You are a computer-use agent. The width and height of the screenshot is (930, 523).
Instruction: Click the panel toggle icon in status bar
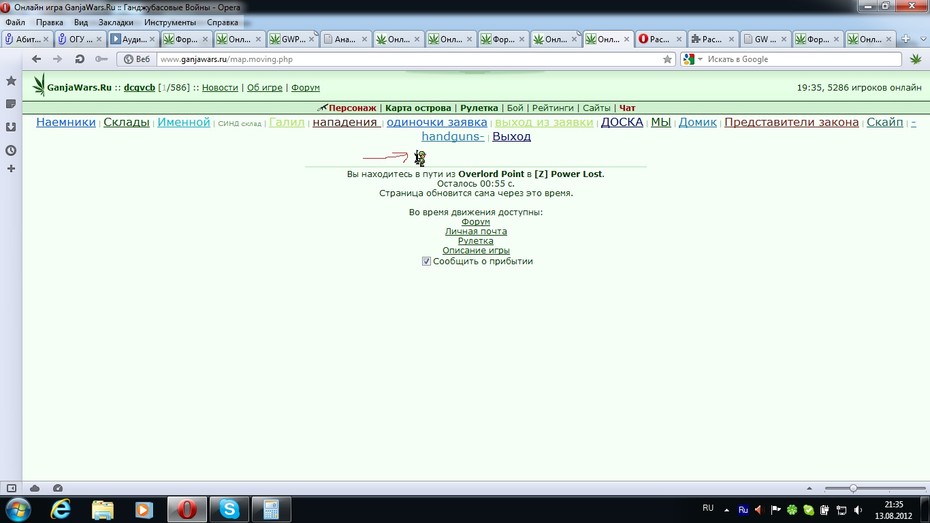11,488
